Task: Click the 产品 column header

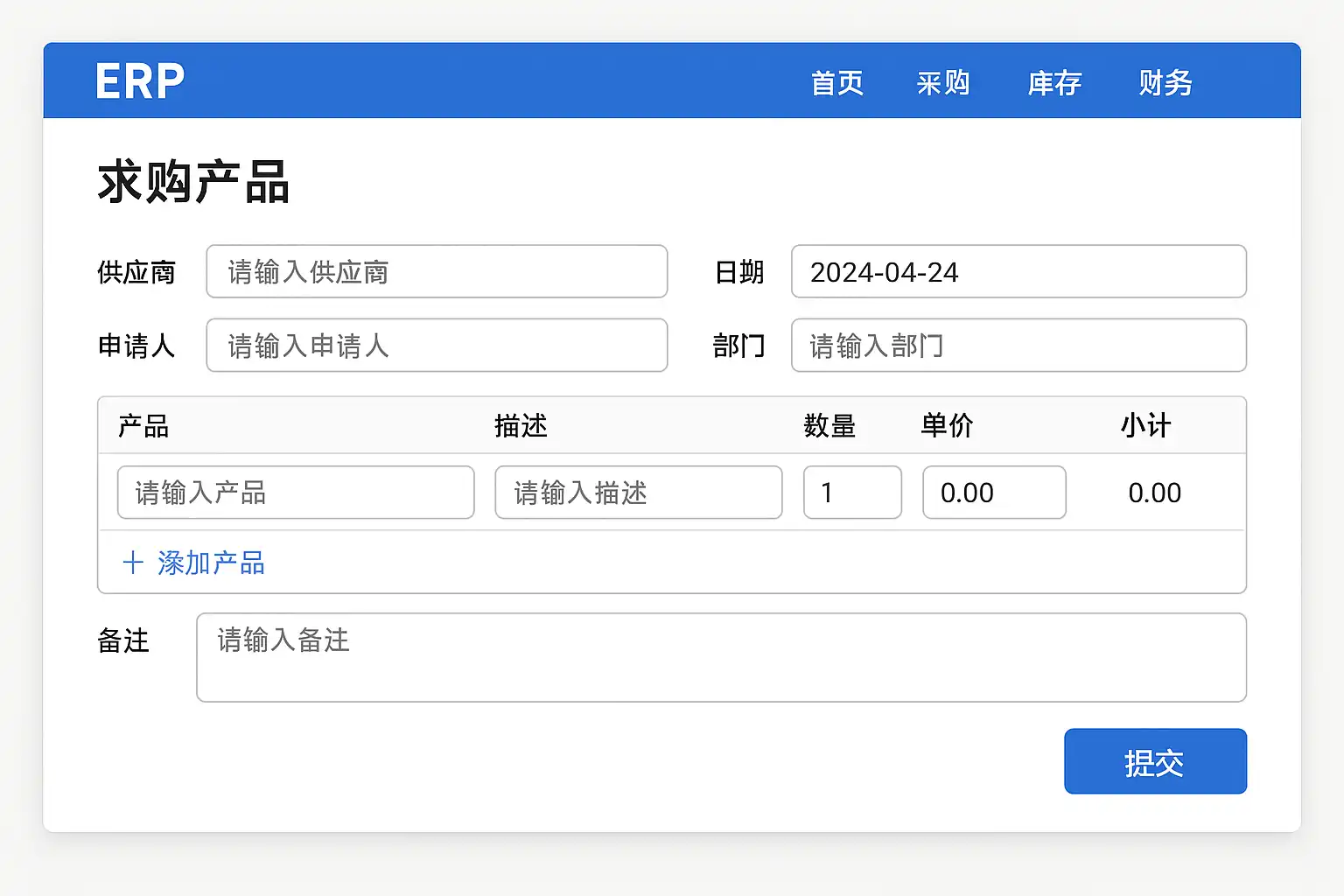Action: [x=143, y=426]
